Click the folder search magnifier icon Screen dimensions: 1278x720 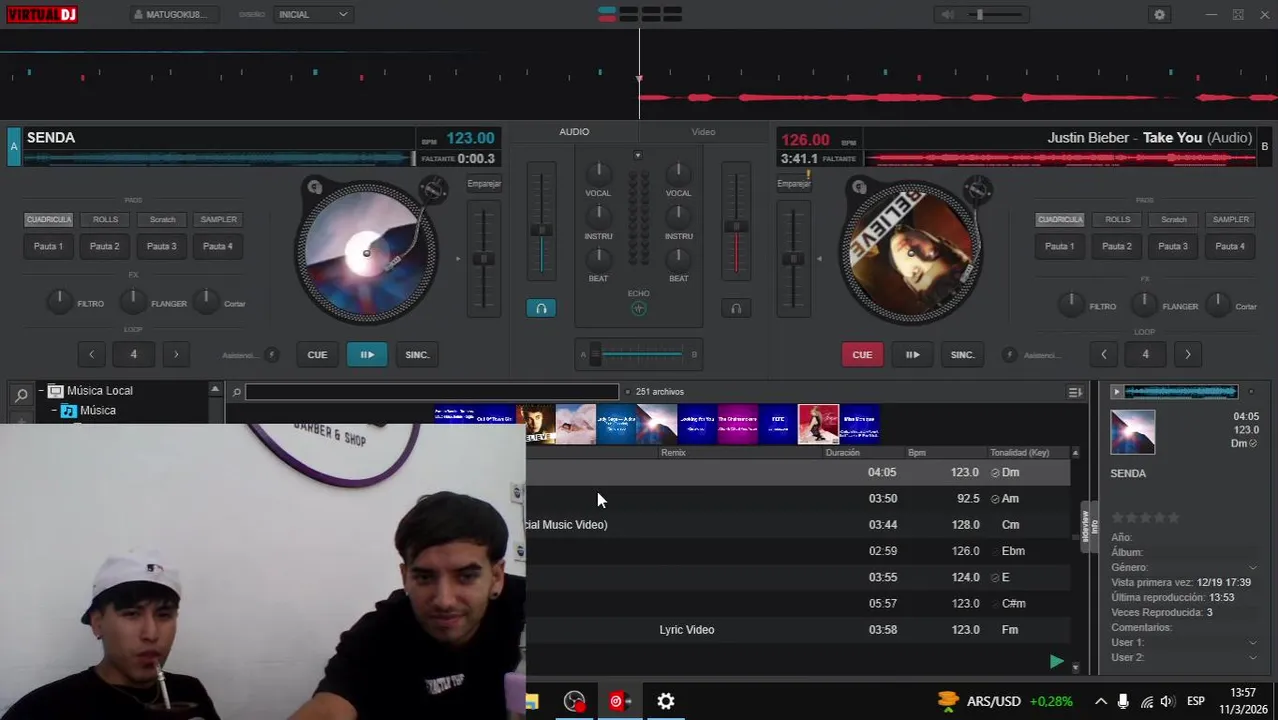tap(21, 395)
